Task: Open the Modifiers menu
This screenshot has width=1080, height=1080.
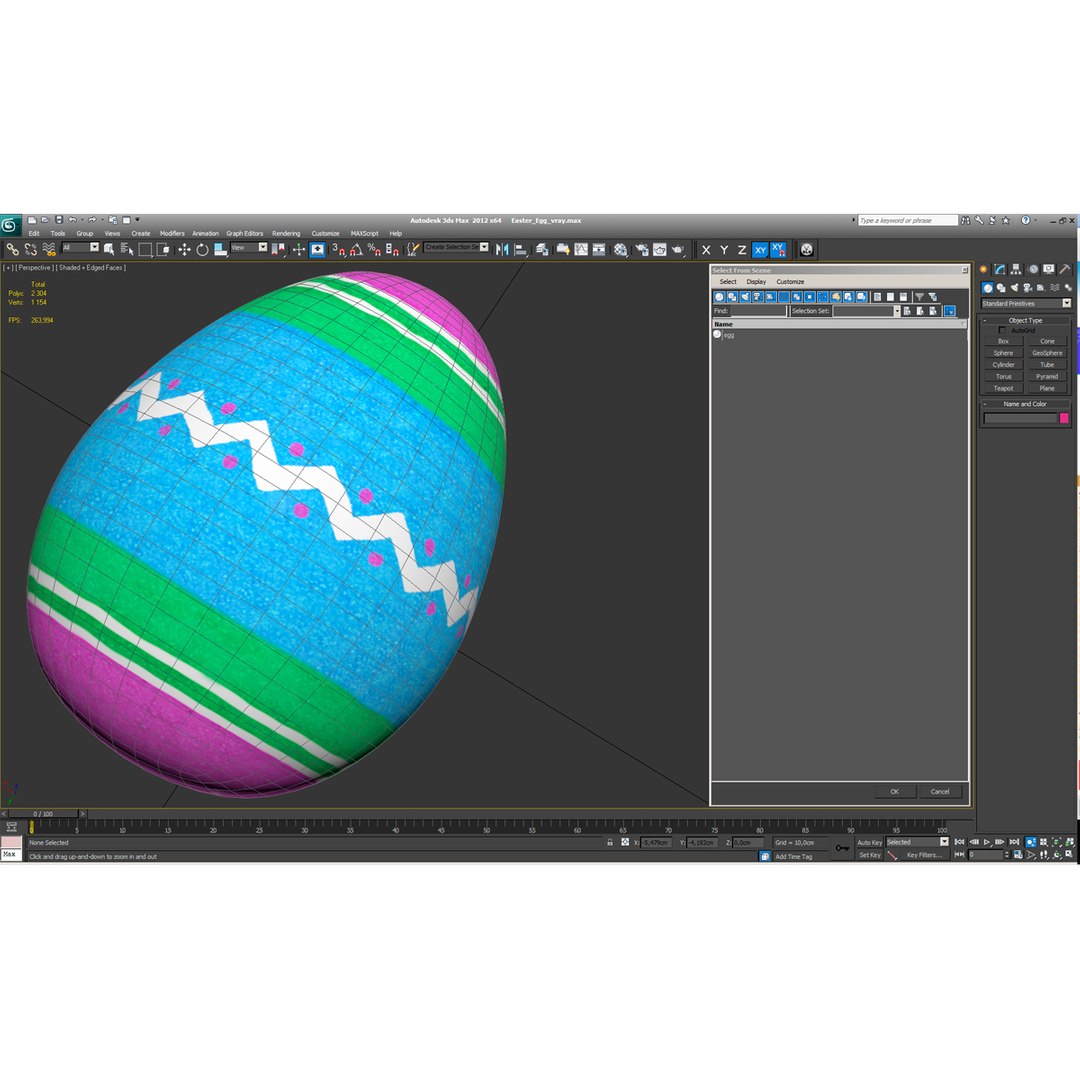Action: 172,233
